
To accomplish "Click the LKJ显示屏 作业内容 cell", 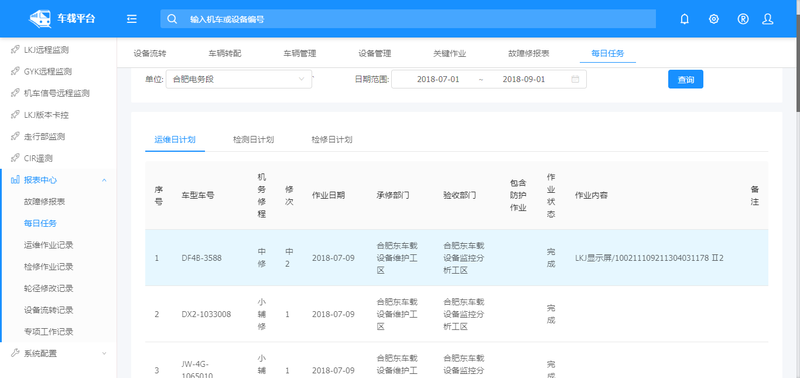I will (x=649, y=258).
